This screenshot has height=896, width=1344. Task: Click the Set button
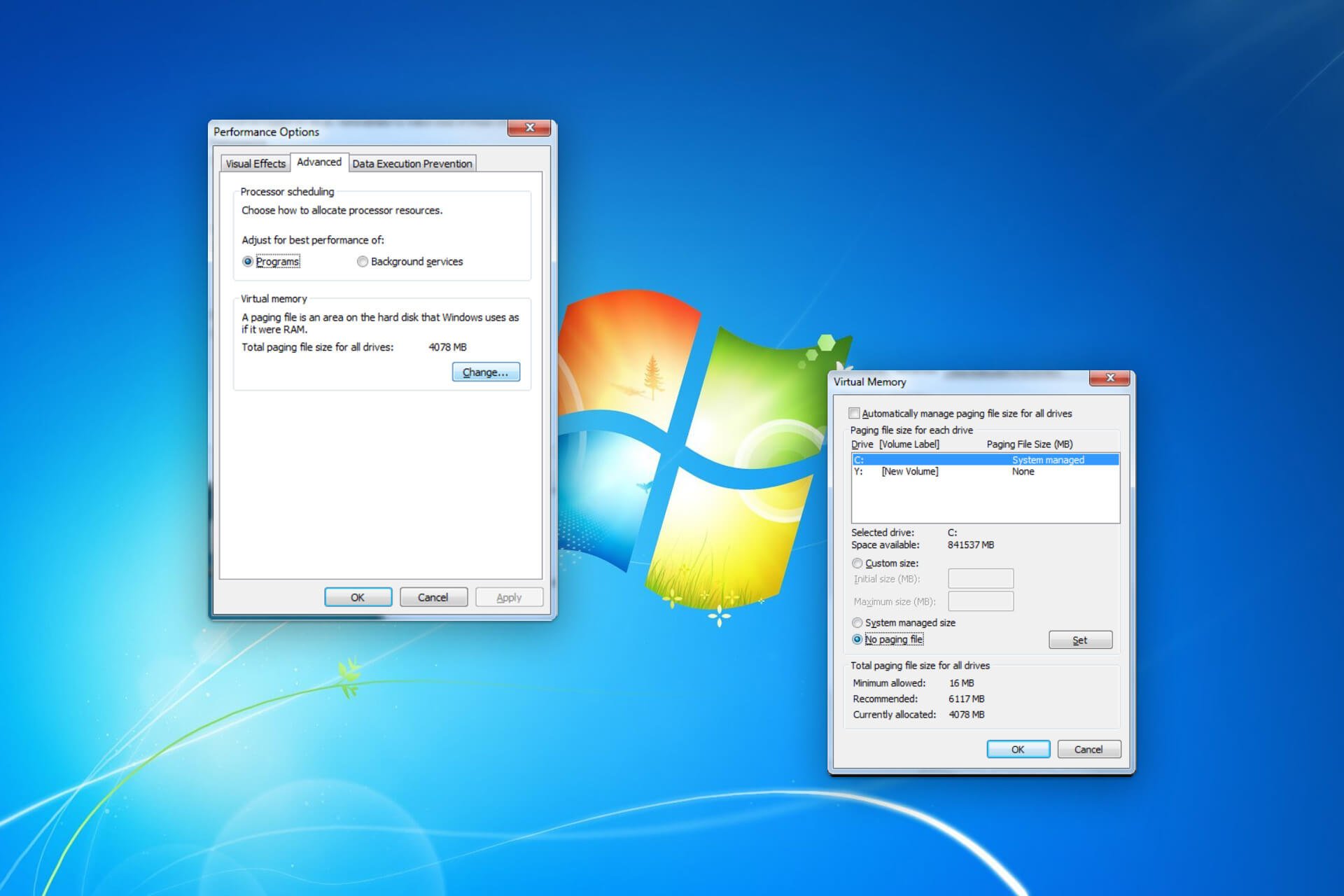pos(1080,640)
